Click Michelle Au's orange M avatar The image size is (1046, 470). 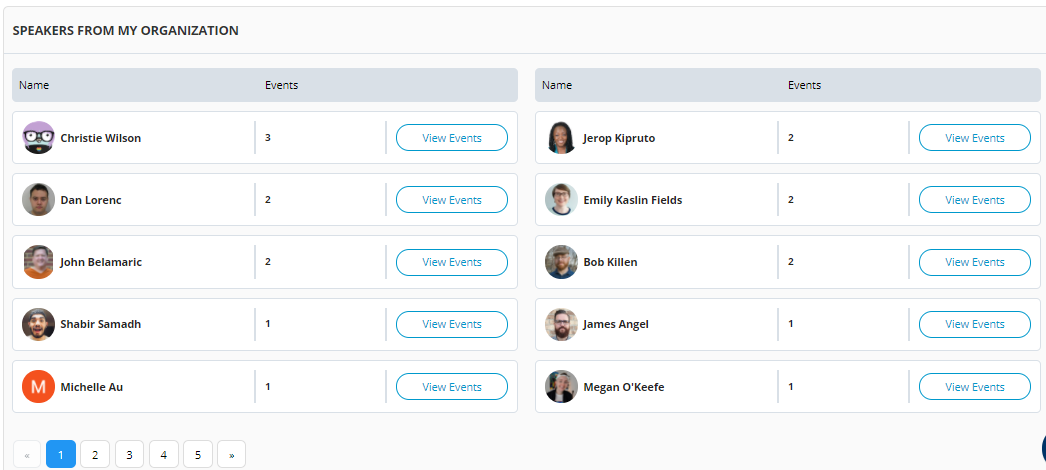(x=38, y=387)
